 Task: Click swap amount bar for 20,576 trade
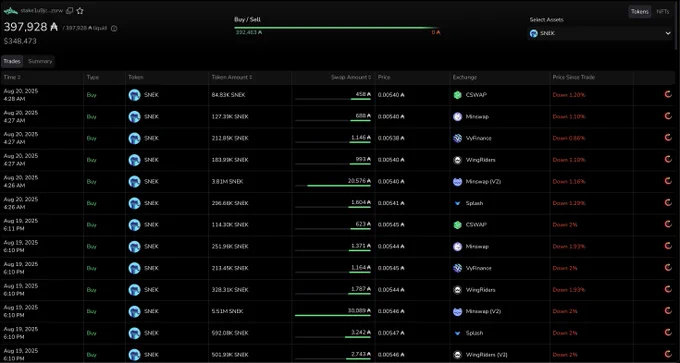pos(333,186)
